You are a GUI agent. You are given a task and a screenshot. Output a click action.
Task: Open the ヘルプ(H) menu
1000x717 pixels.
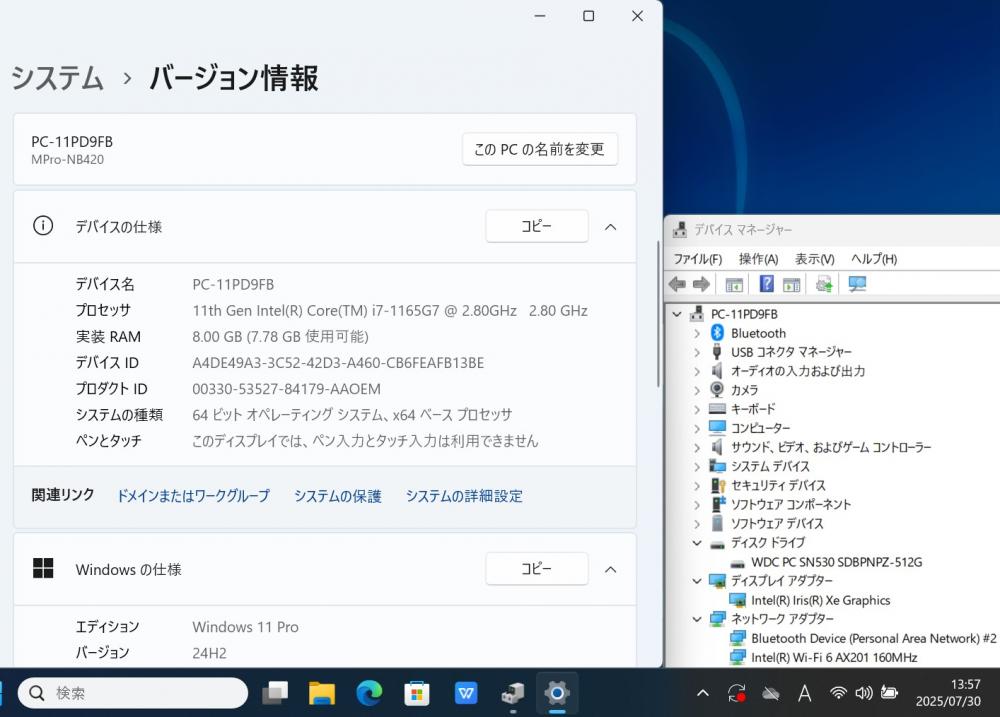(x=874, y=259)
